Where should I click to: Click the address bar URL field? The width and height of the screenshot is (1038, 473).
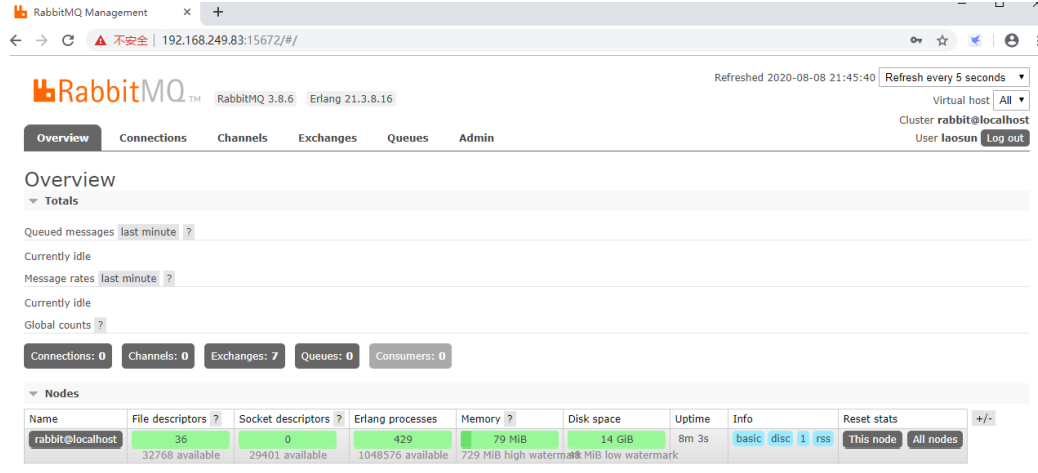(523, 40)
